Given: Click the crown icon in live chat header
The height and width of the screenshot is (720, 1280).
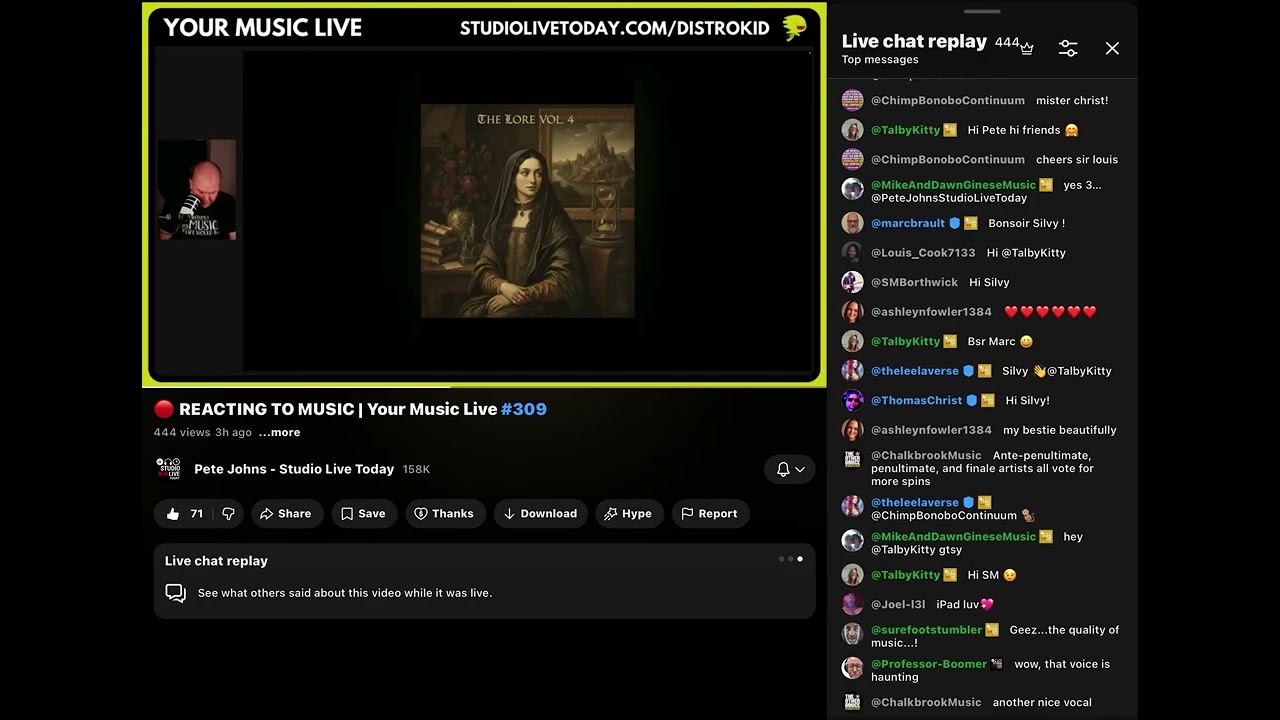Looking at the screenshot, I should (1026, 48).
